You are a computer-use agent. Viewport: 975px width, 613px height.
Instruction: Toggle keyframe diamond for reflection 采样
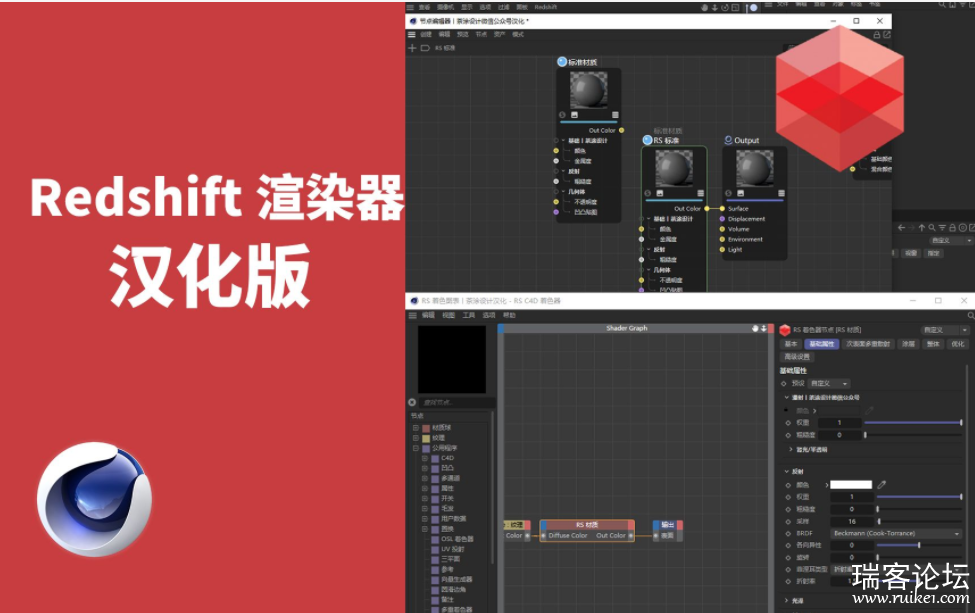pyautogui.click(x=788, y=522)
